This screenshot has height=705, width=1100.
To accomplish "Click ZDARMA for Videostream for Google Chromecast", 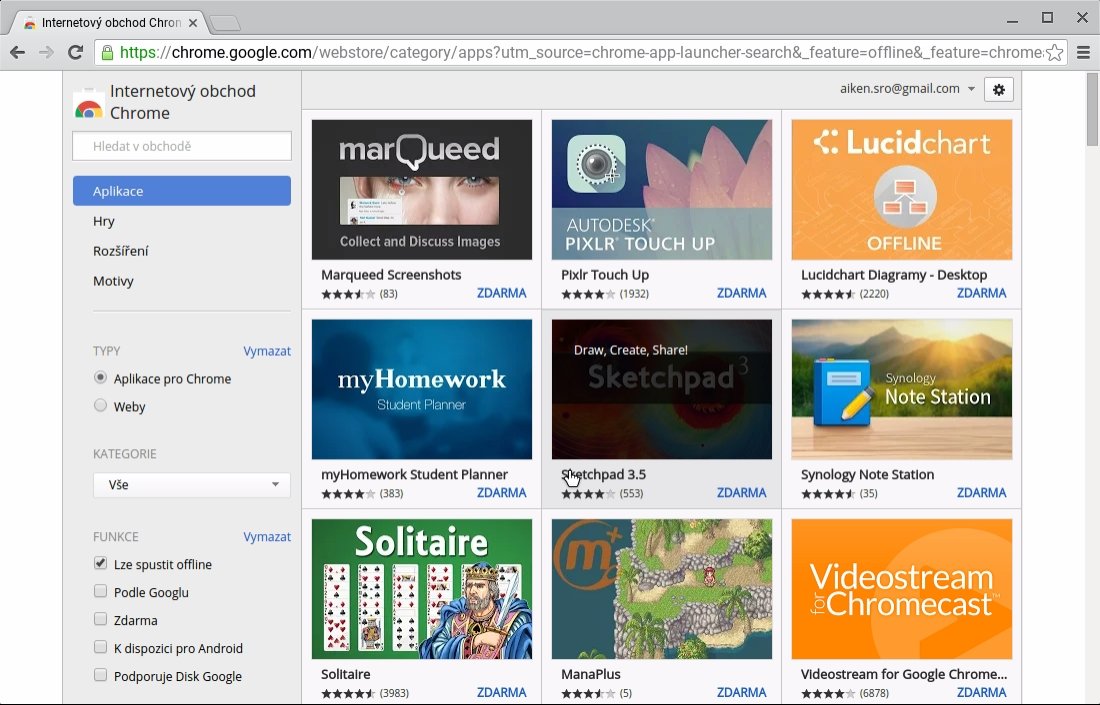I will (x=981, y=692).
